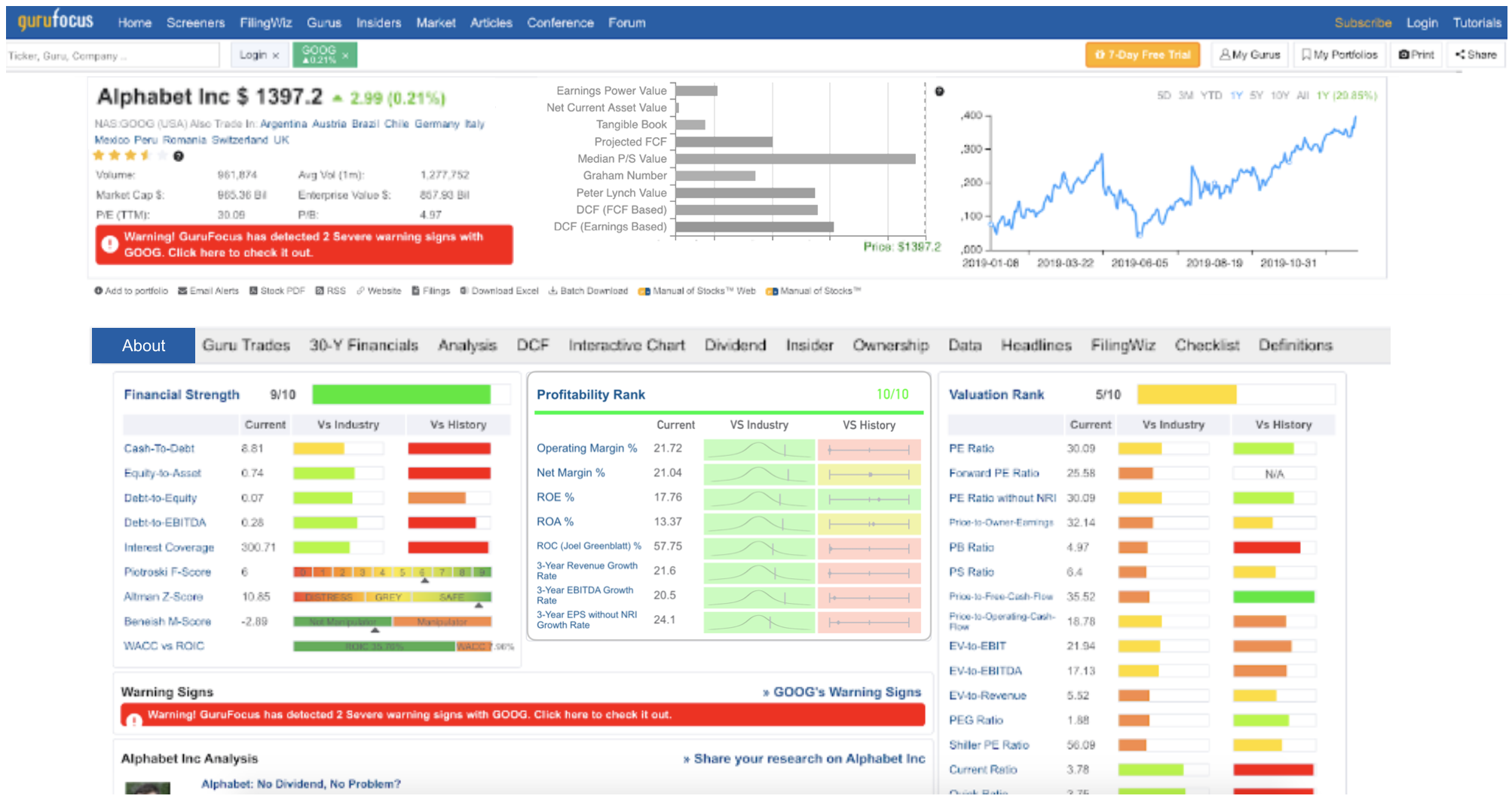This screenshot has height=808, width=1512.
Task: Open the ROC (Joel Greenblatt) % link
Action: pyautogui.click(x=589, y=546)
